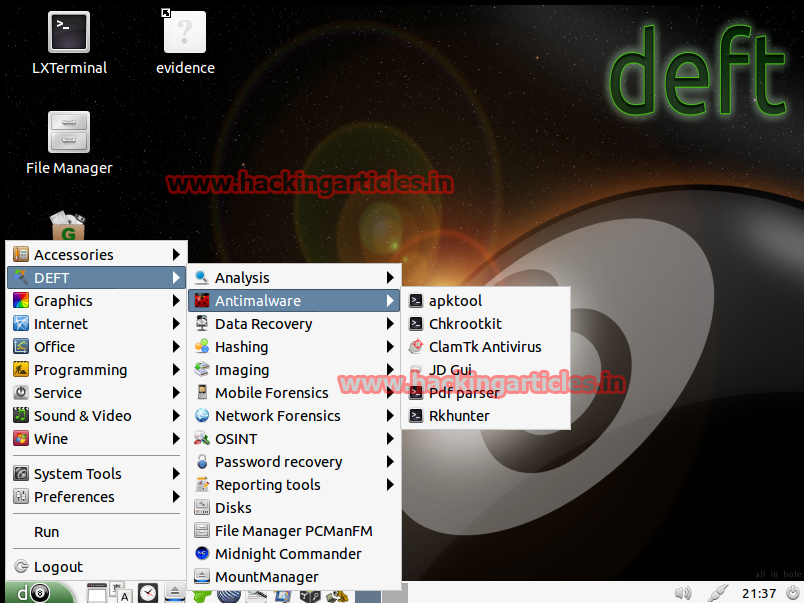Launch Midnight Commander
The width and height of the screenshot is (804, 603).
coord(294,554)
